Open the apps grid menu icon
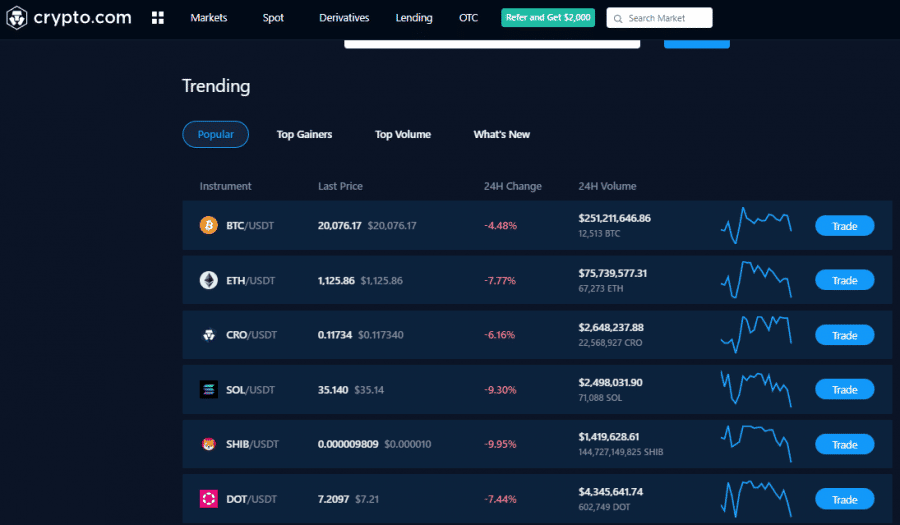 click(x=158, y=18)
